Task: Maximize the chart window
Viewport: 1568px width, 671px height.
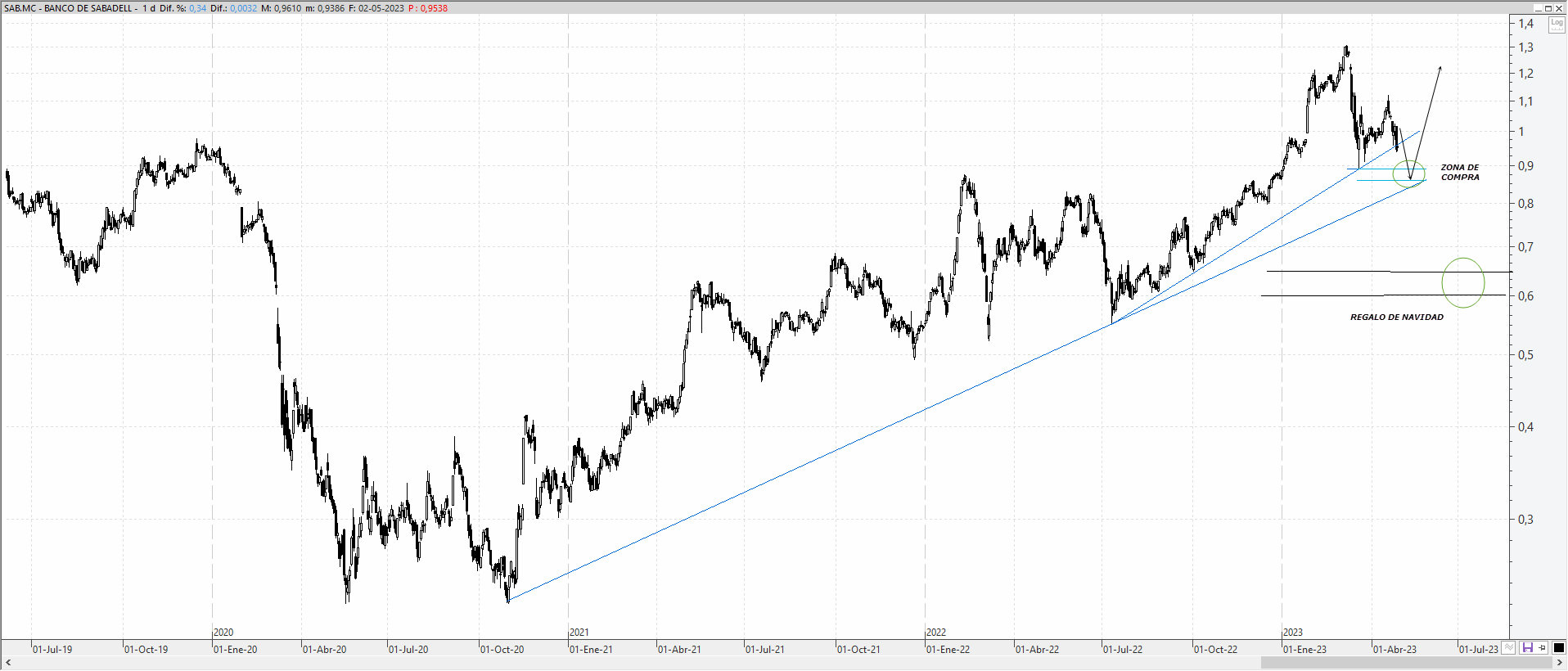Action: pyautogui.click(x=1548, y=8)
